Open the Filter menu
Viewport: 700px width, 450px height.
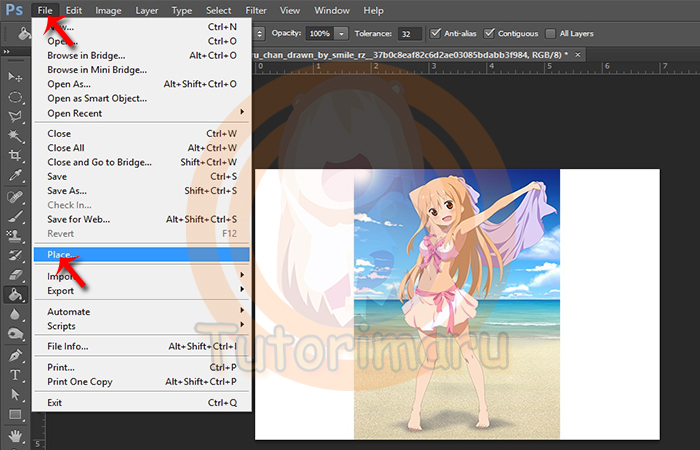[256, 10]
